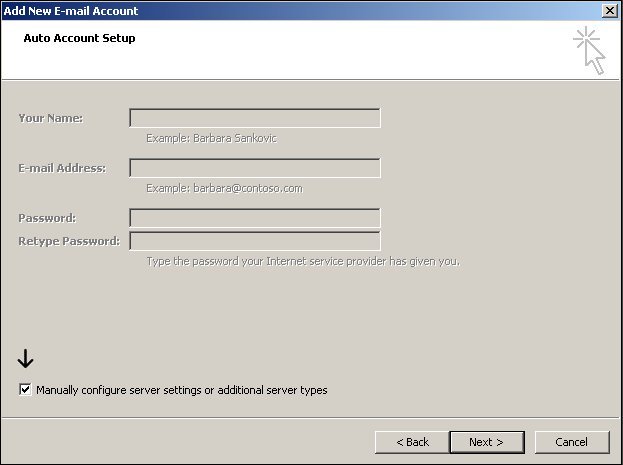
Task: Click the Internet service provider password hint
Action: [x=303, y=262]
